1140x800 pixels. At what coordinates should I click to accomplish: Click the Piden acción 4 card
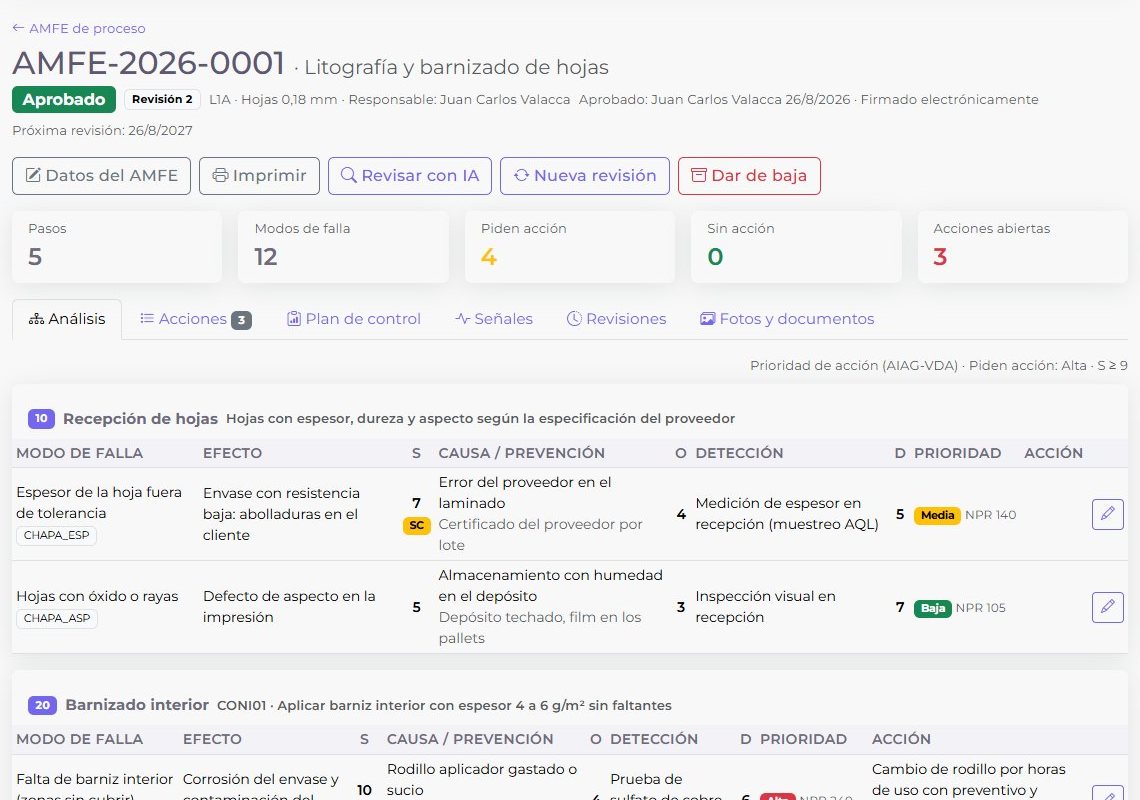(x=570, y=247)
